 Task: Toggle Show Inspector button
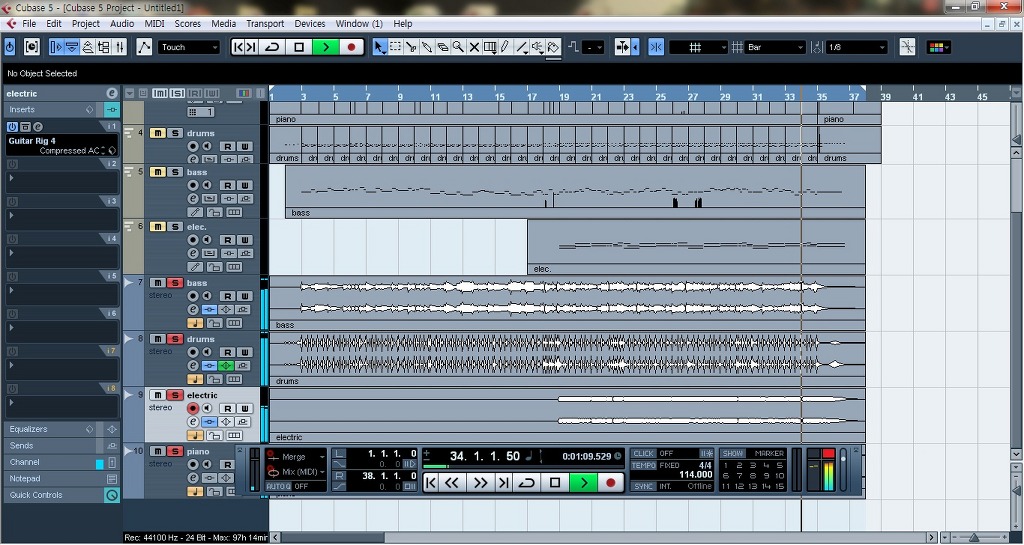click(x=56, y=47)
